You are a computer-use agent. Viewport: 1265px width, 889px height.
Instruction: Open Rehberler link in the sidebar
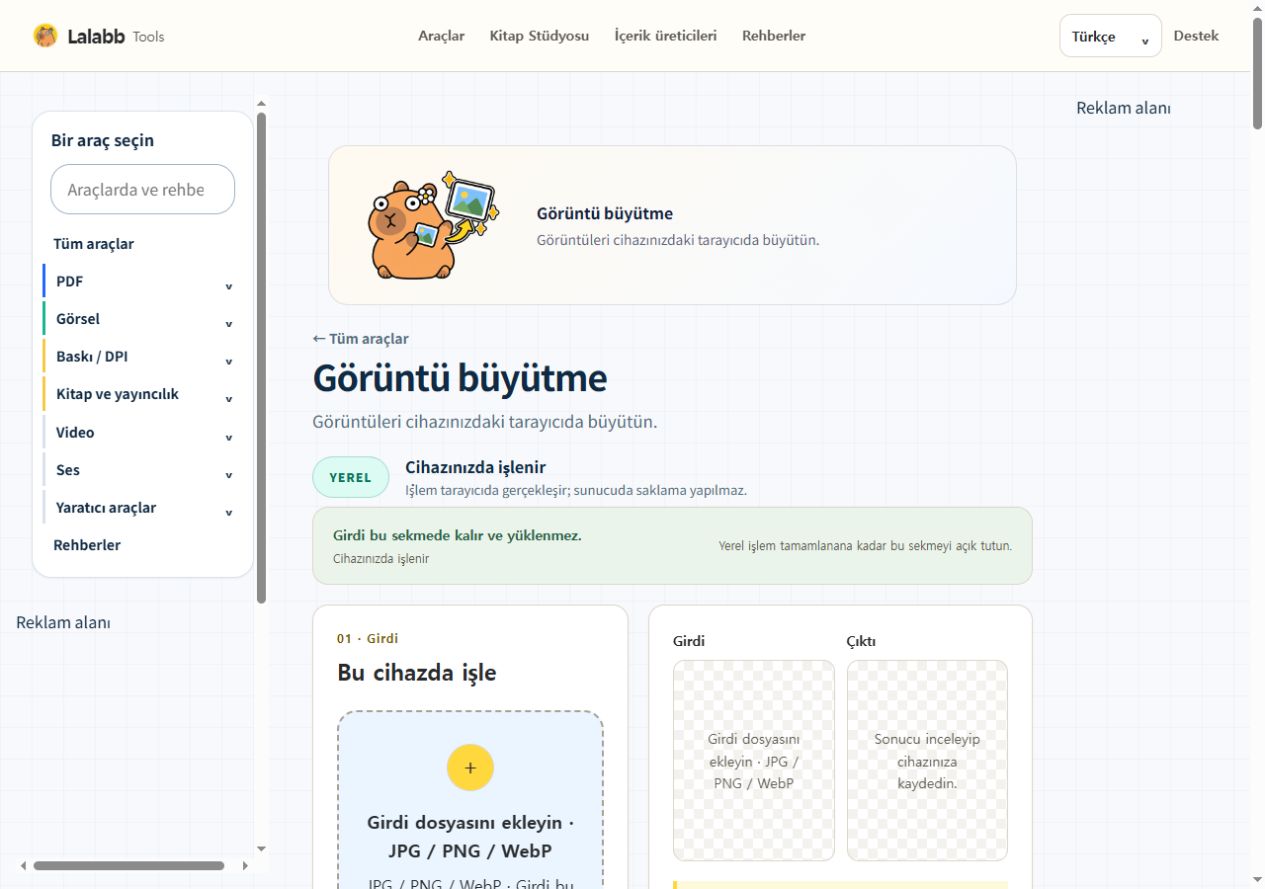87,545
